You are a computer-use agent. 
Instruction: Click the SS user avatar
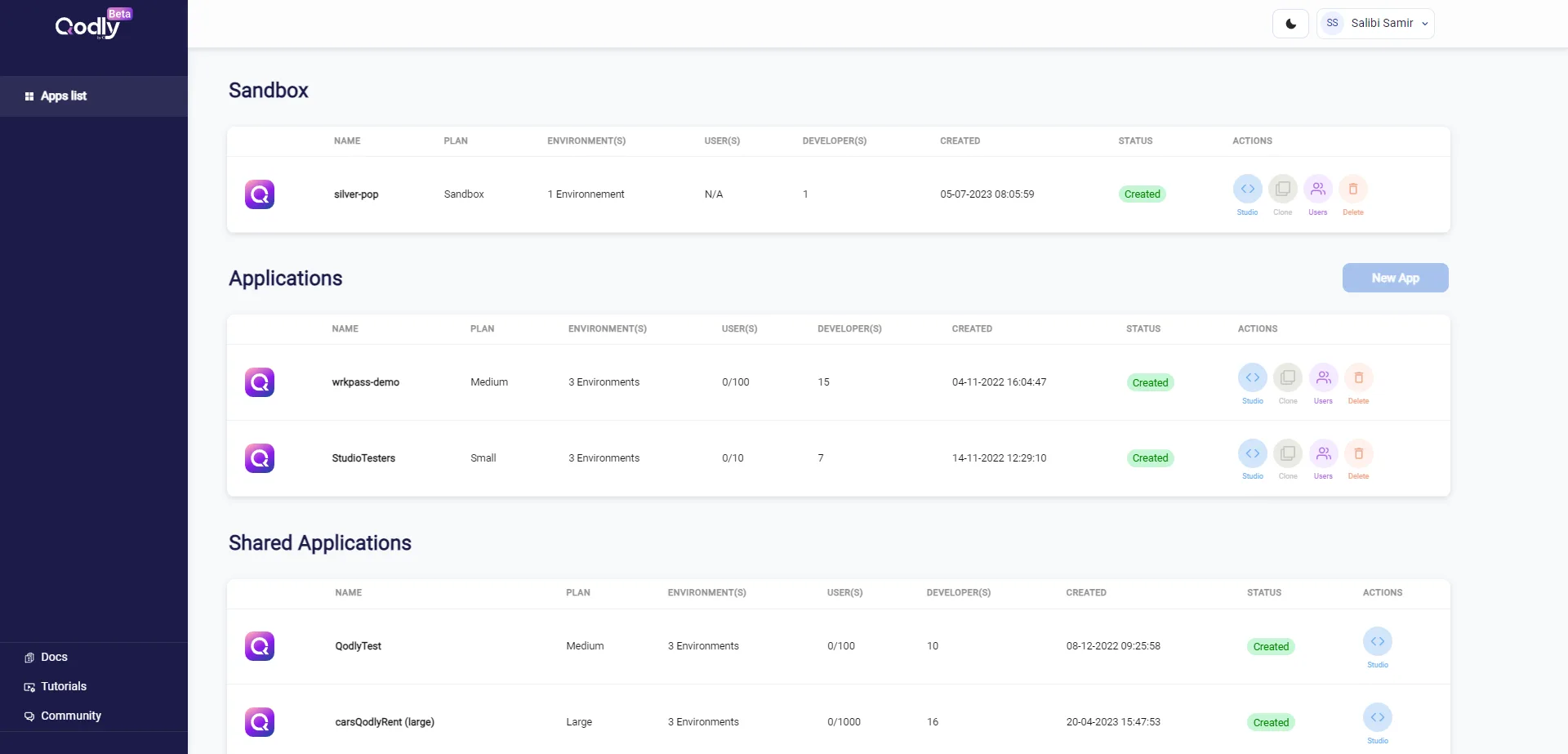(x=1332, y=24)
